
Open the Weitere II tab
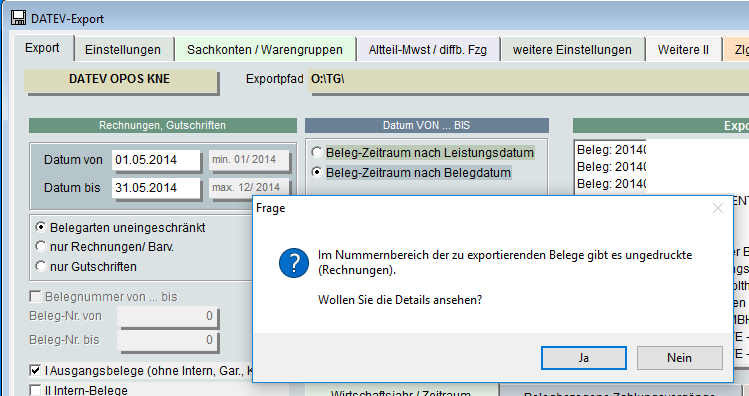683,50
